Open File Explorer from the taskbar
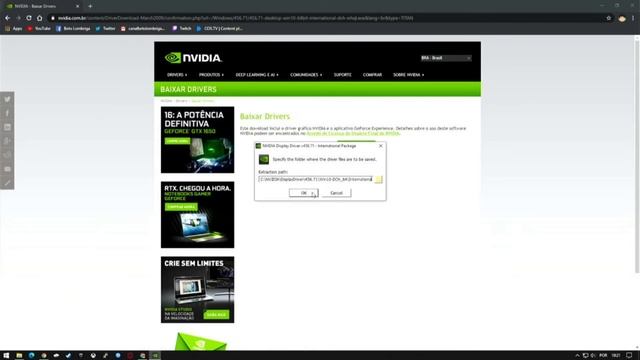The width and height of the screenshot is (640, 360). point(19,356)
